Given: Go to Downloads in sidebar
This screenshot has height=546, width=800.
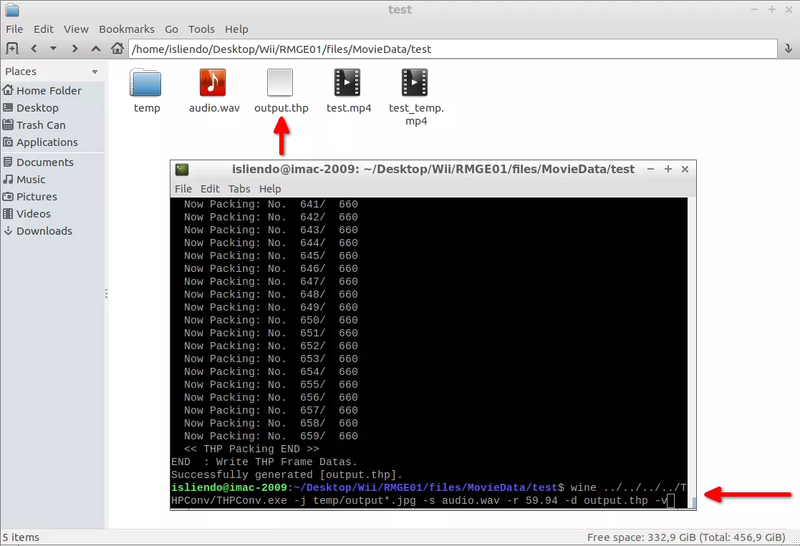Looking at the screenshot, I should [44, 231].
